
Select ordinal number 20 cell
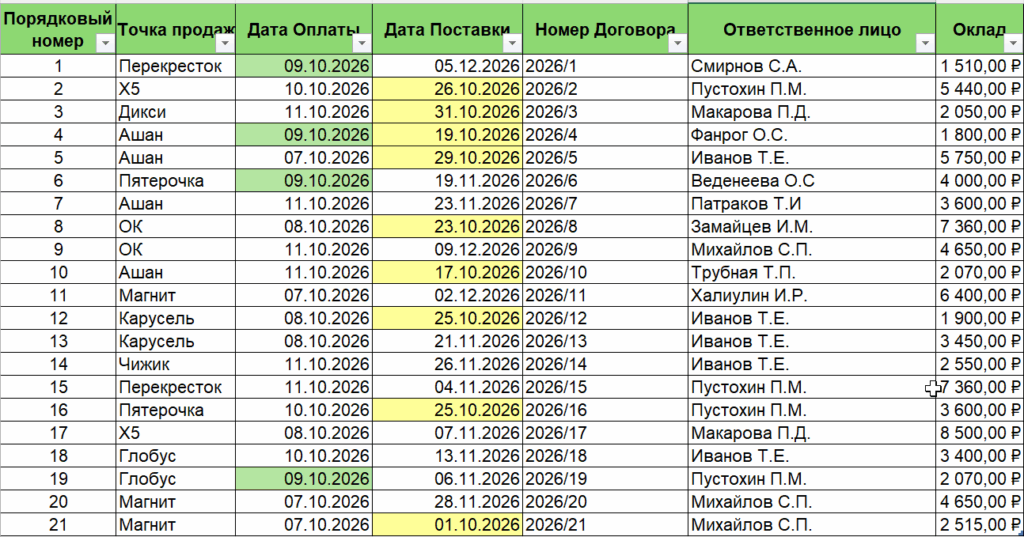[x=58, y=502]
